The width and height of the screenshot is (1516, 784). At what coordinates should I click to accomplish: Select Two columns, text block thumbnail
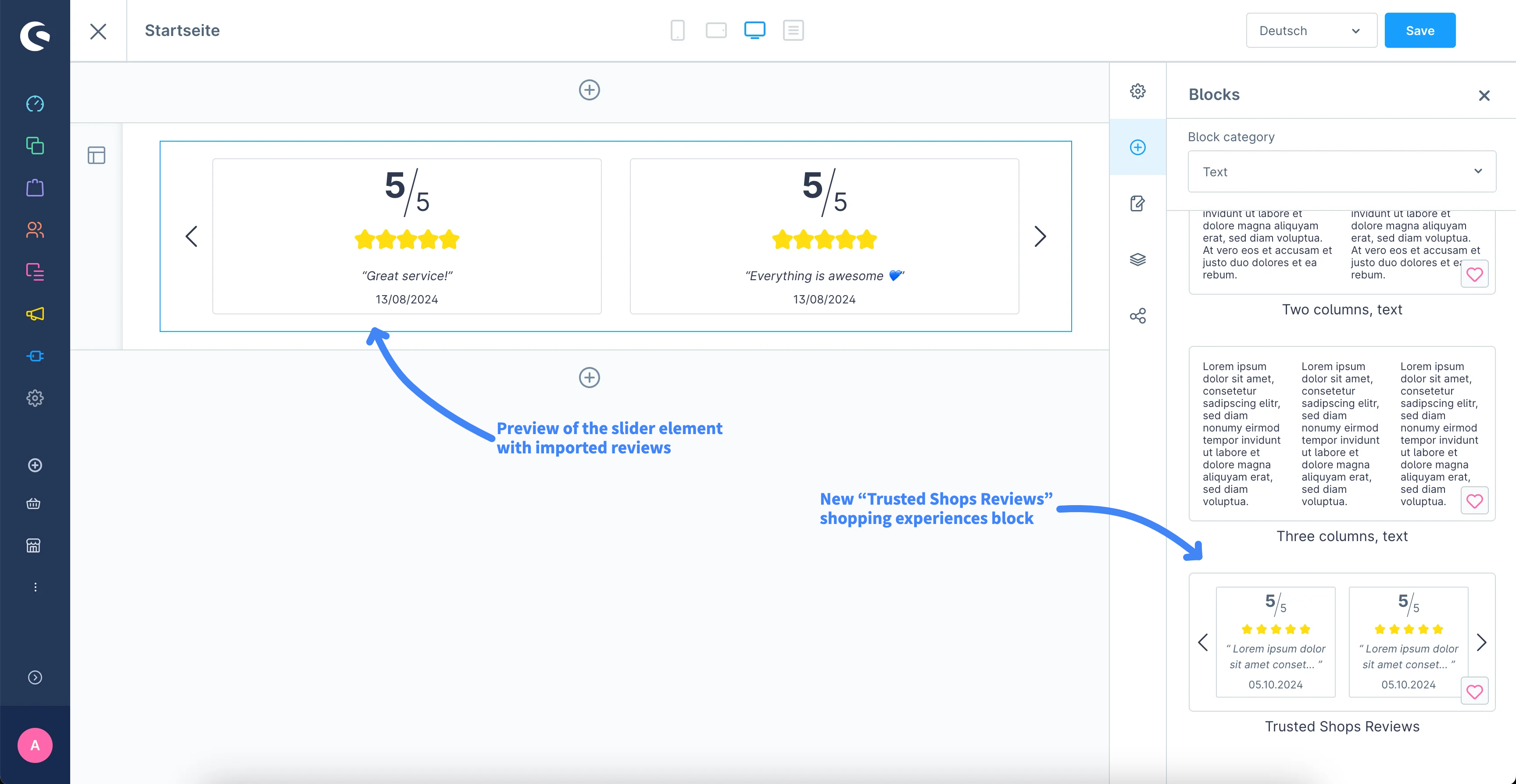[1341, 252]
